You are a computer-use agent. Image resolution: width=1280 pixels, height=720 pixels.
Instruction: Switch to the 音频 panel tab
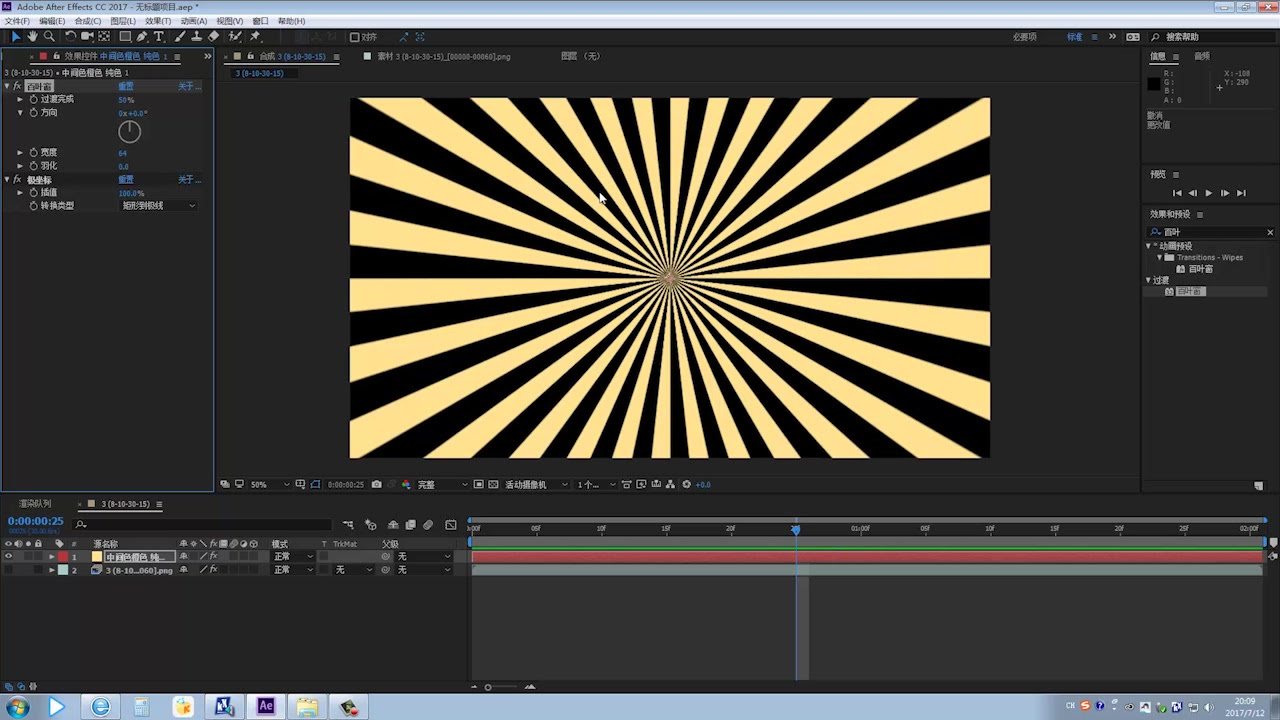pyautogui.click(x=1202, y=56)
